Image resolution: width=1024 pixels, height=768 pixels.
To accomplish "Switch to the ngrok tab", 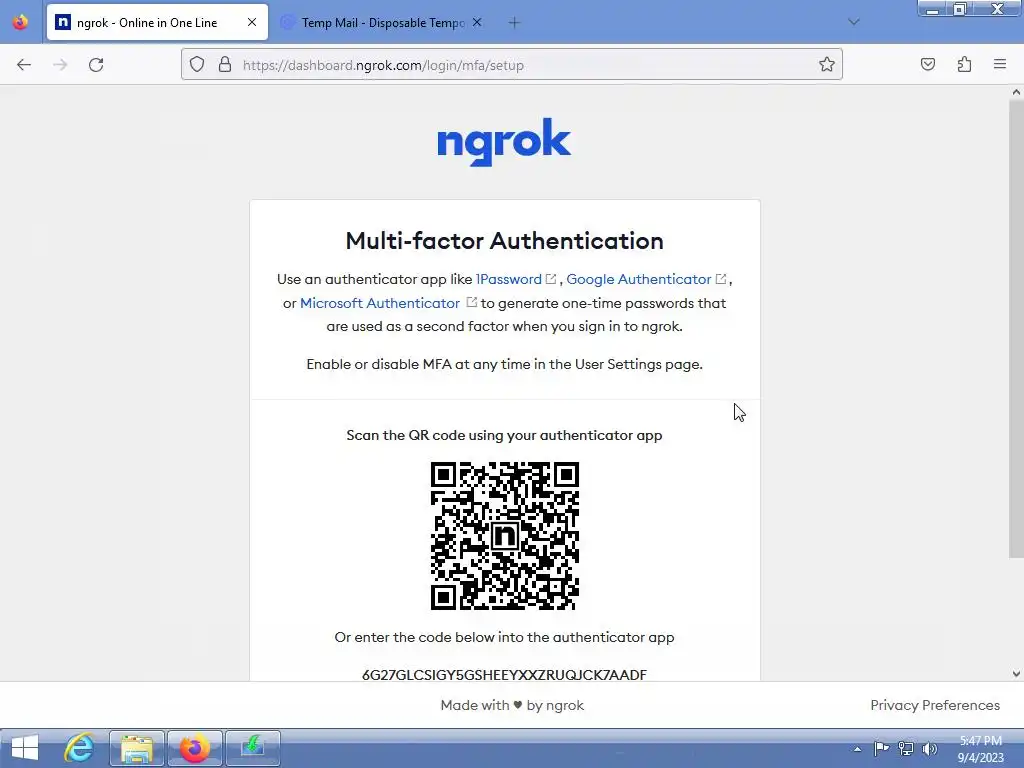I will [x=157, y=22].
